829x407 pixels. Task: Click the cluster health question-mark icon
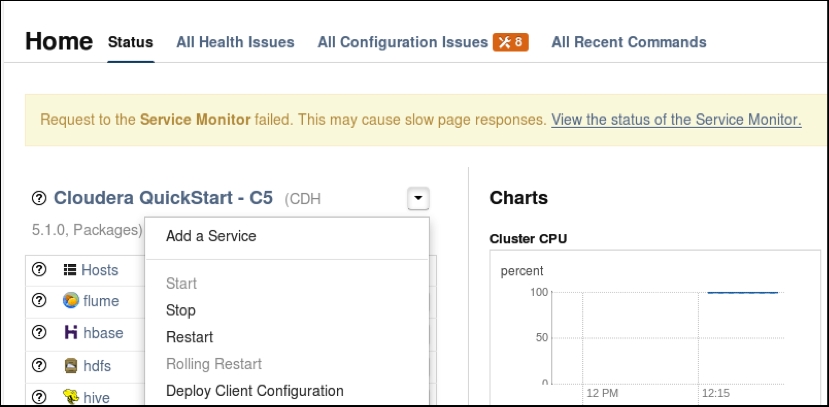[x=39, y=198]
